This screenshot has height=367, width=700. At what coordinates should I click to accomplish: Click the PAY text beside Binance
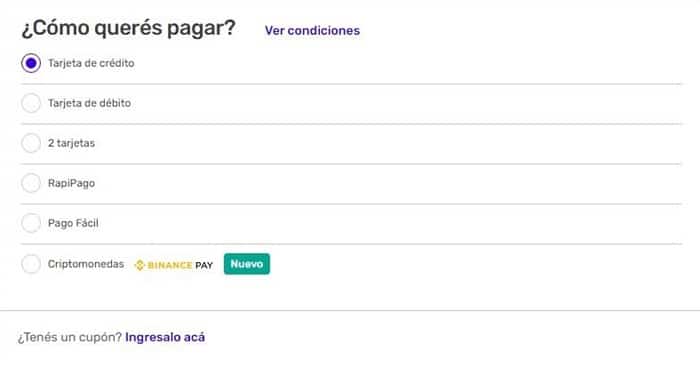[204, 265]
